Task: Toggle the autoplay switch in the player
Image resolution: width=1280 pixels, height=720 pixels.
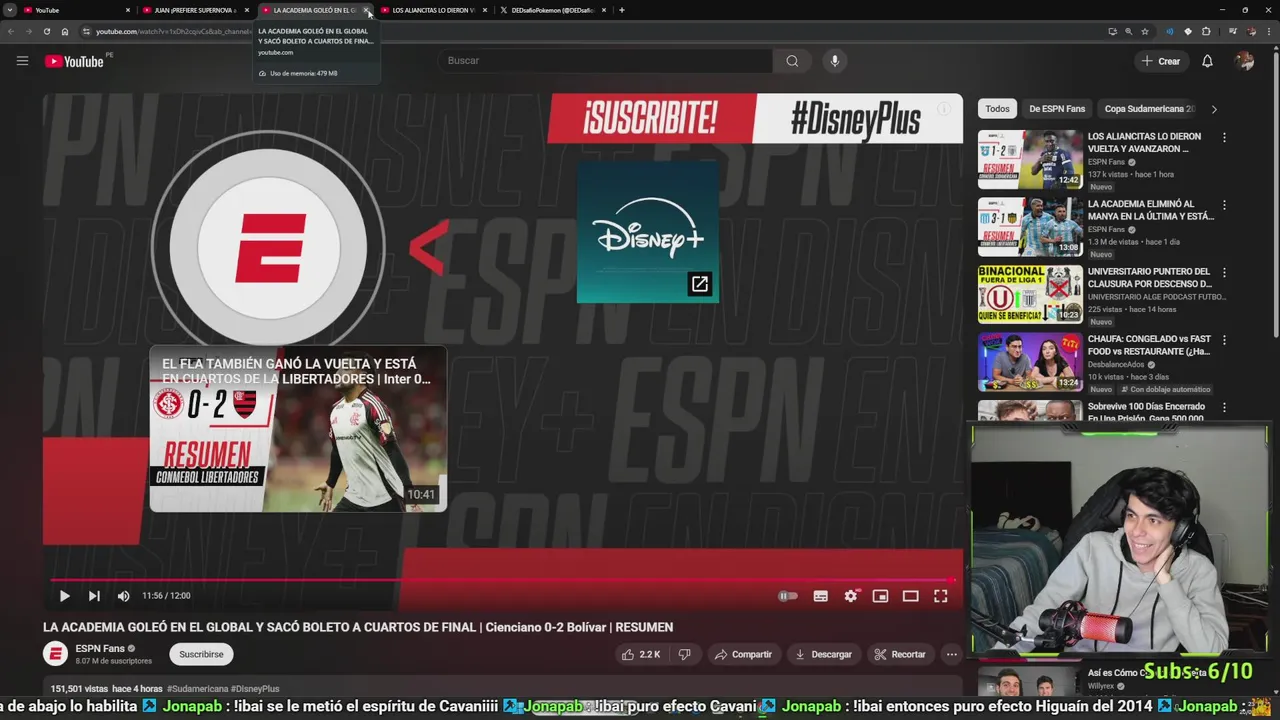Action: coord(788,596)
